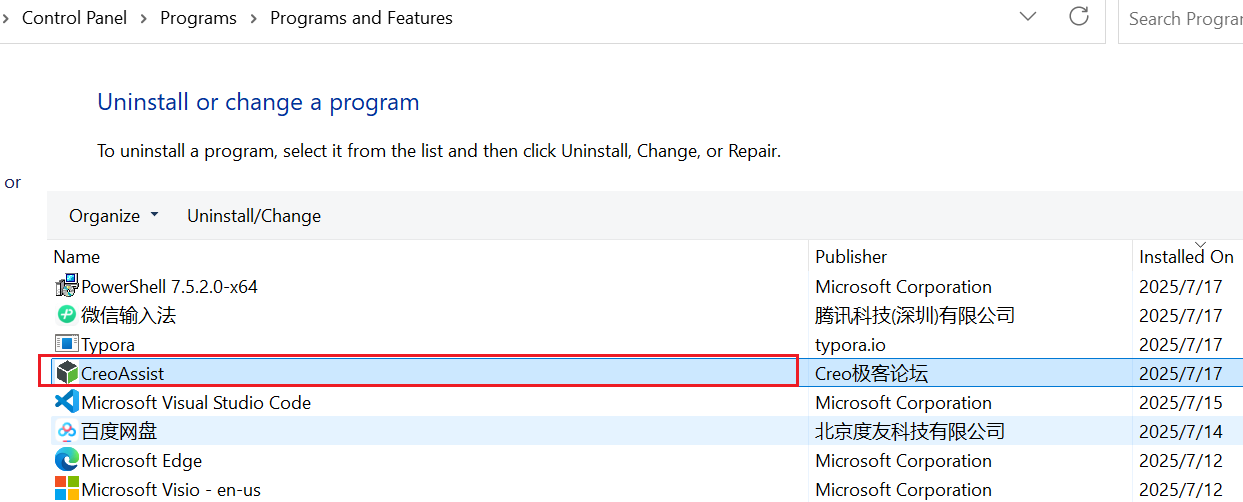Click the 百度网盘 program icon
This screenshot has height=502, width=1243.
coord(66,431)
